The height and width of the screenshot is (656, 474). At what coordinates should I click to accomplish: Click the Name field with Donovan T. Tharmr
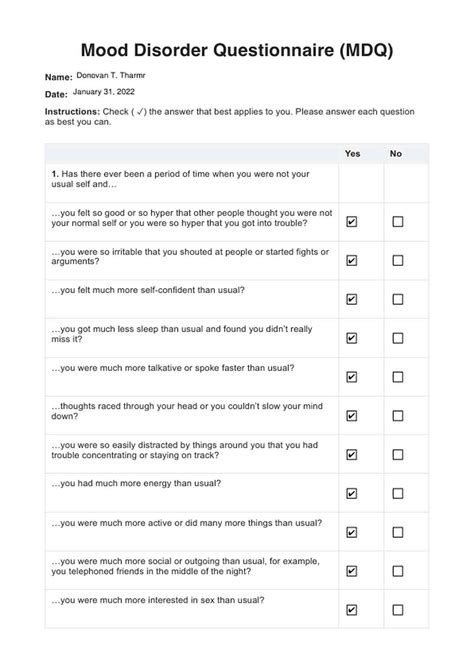pos(111,76)
